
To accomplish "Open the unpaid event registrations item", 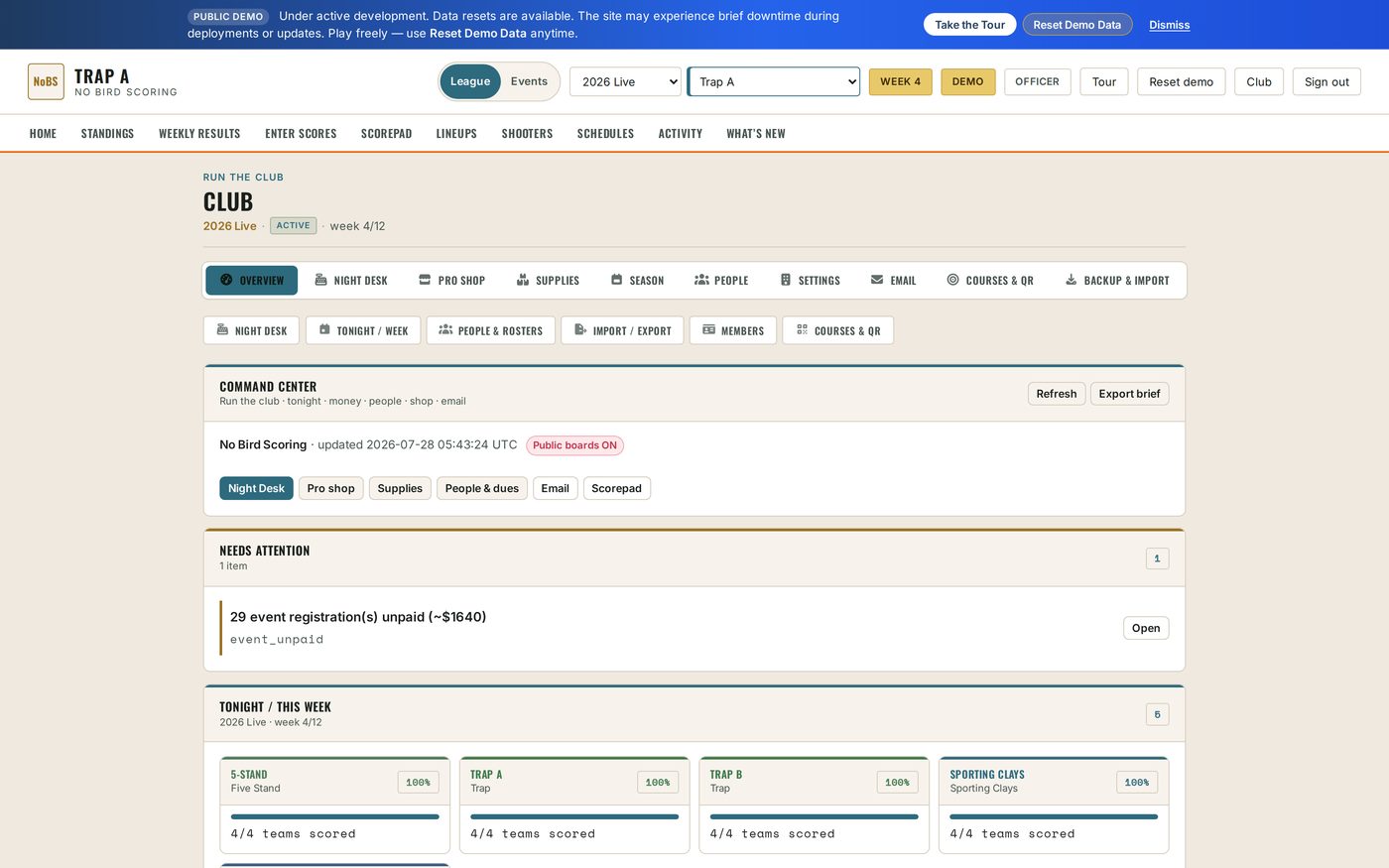I will (1146, 628).
